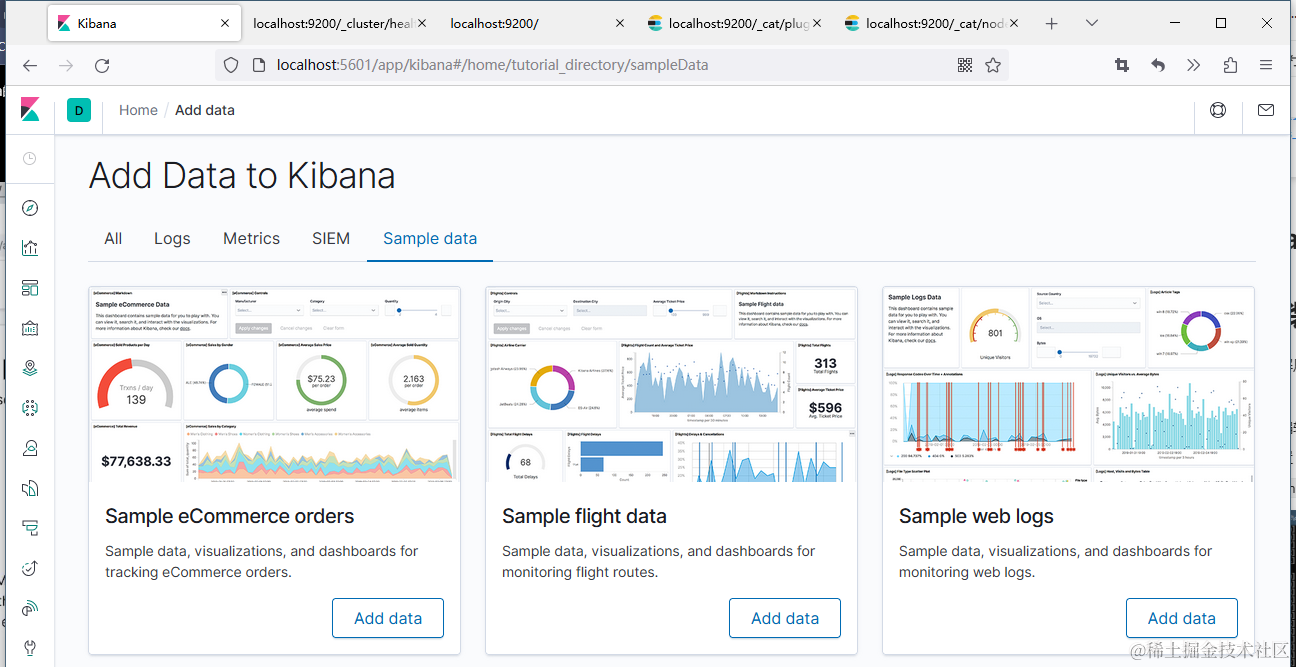Open Dev Tools wrench icon in sidebar

pos(30,647)
